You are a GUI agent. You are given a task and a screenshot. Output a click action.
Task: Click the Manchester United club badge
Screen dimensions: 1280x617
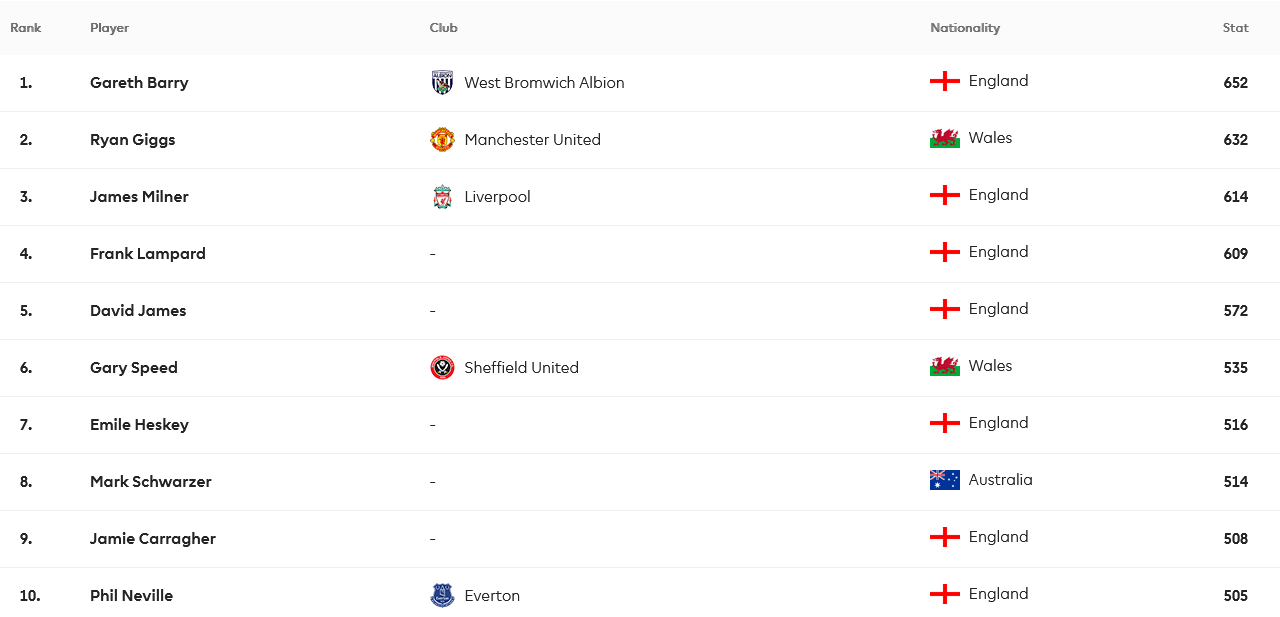442,140
